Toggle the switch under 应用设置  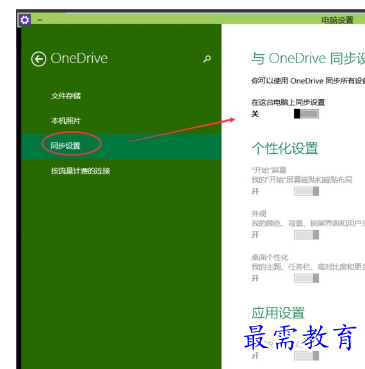[306, 356]
